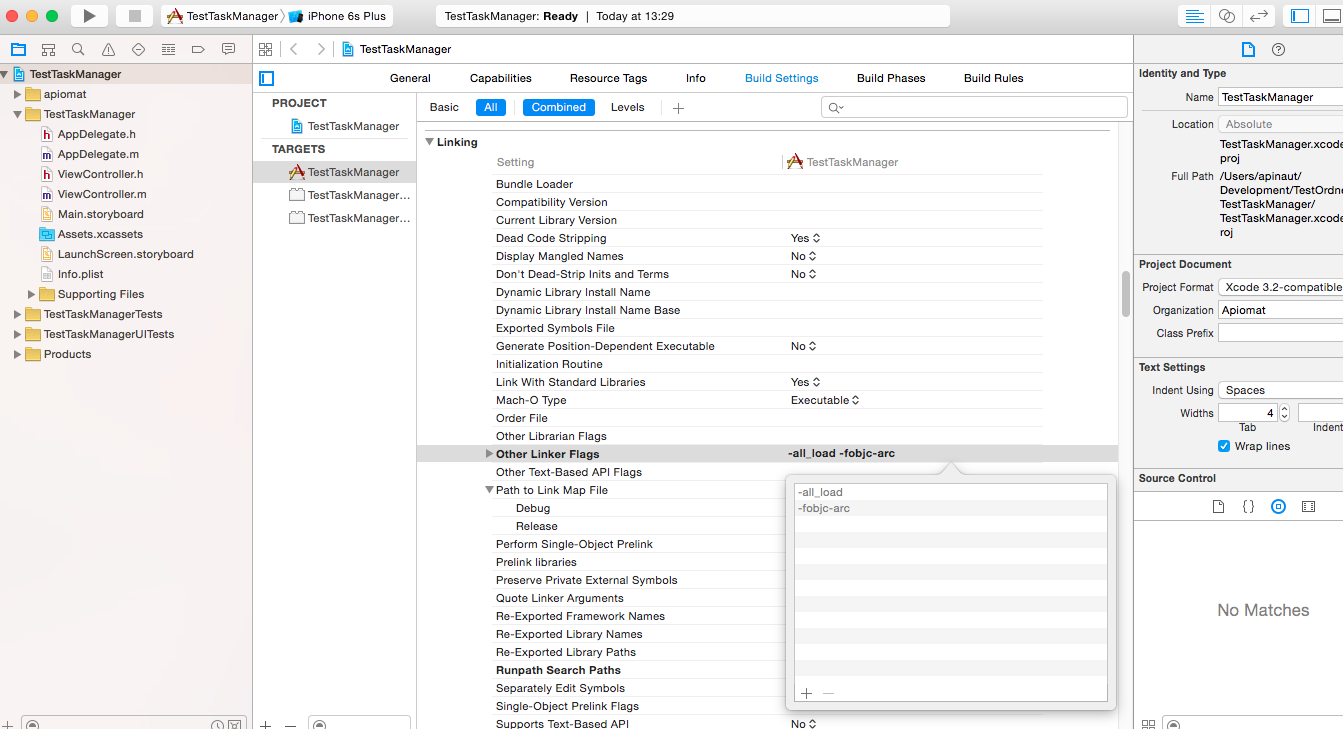Show the Code Snippet library
Viewport: 1343px width, 729px height.
click(1248, 507)
